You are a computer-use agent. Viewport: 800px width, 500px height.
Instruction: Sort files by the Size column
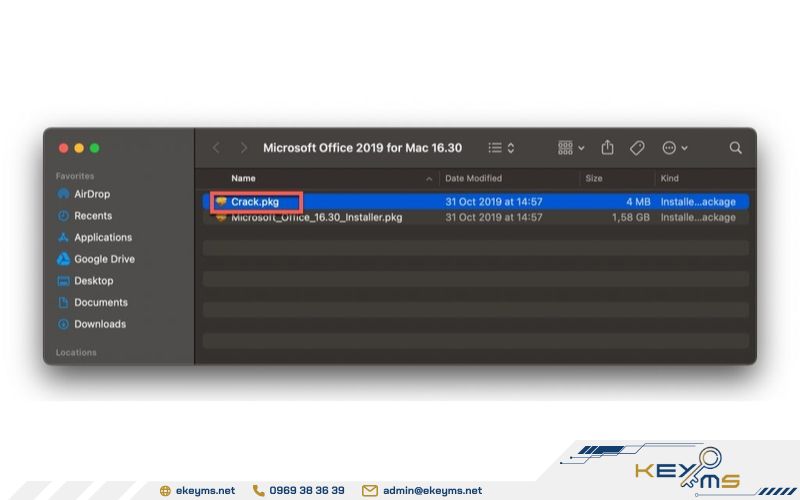point(594,178)
